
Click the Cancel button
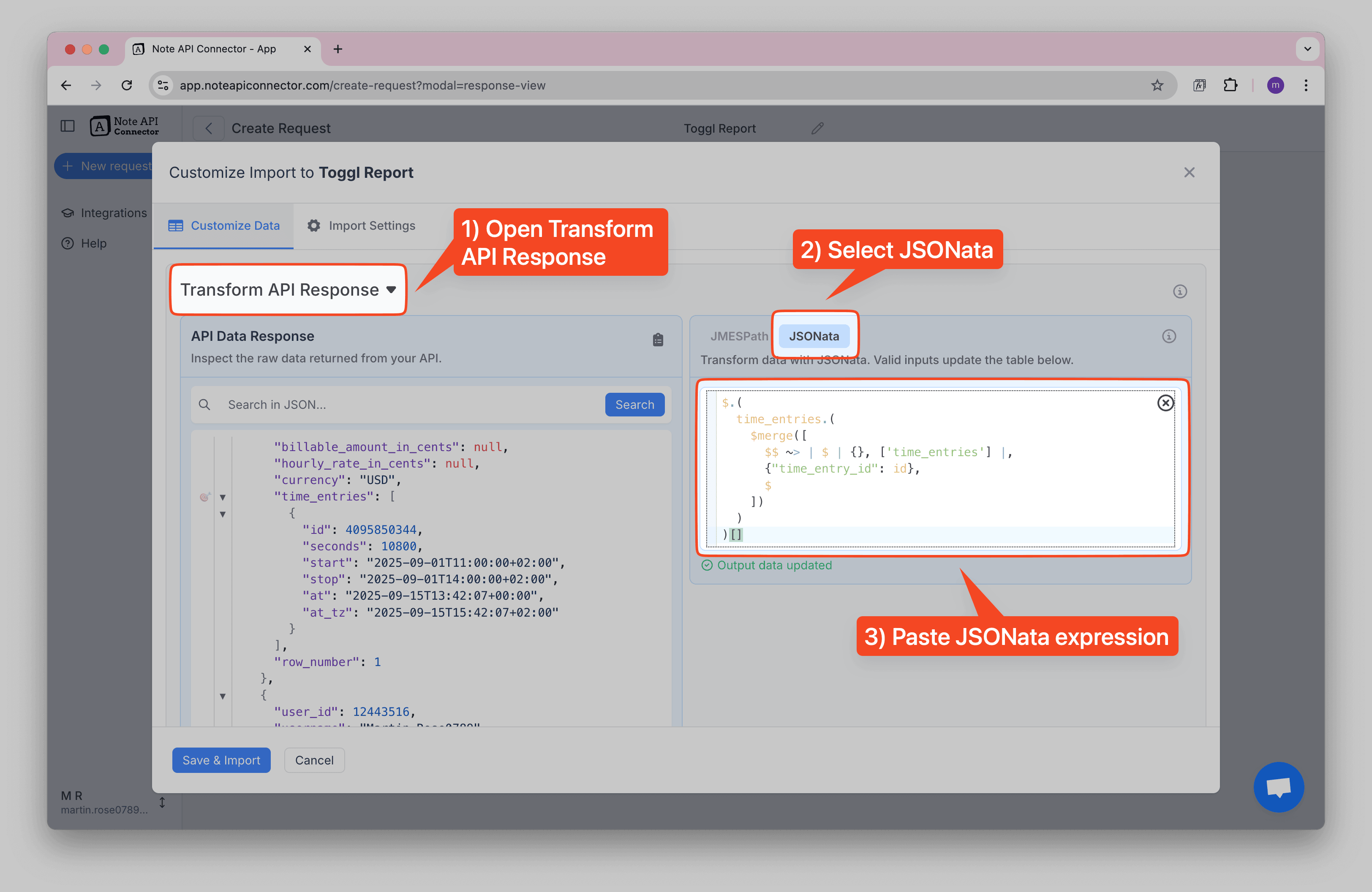point(314,760)
